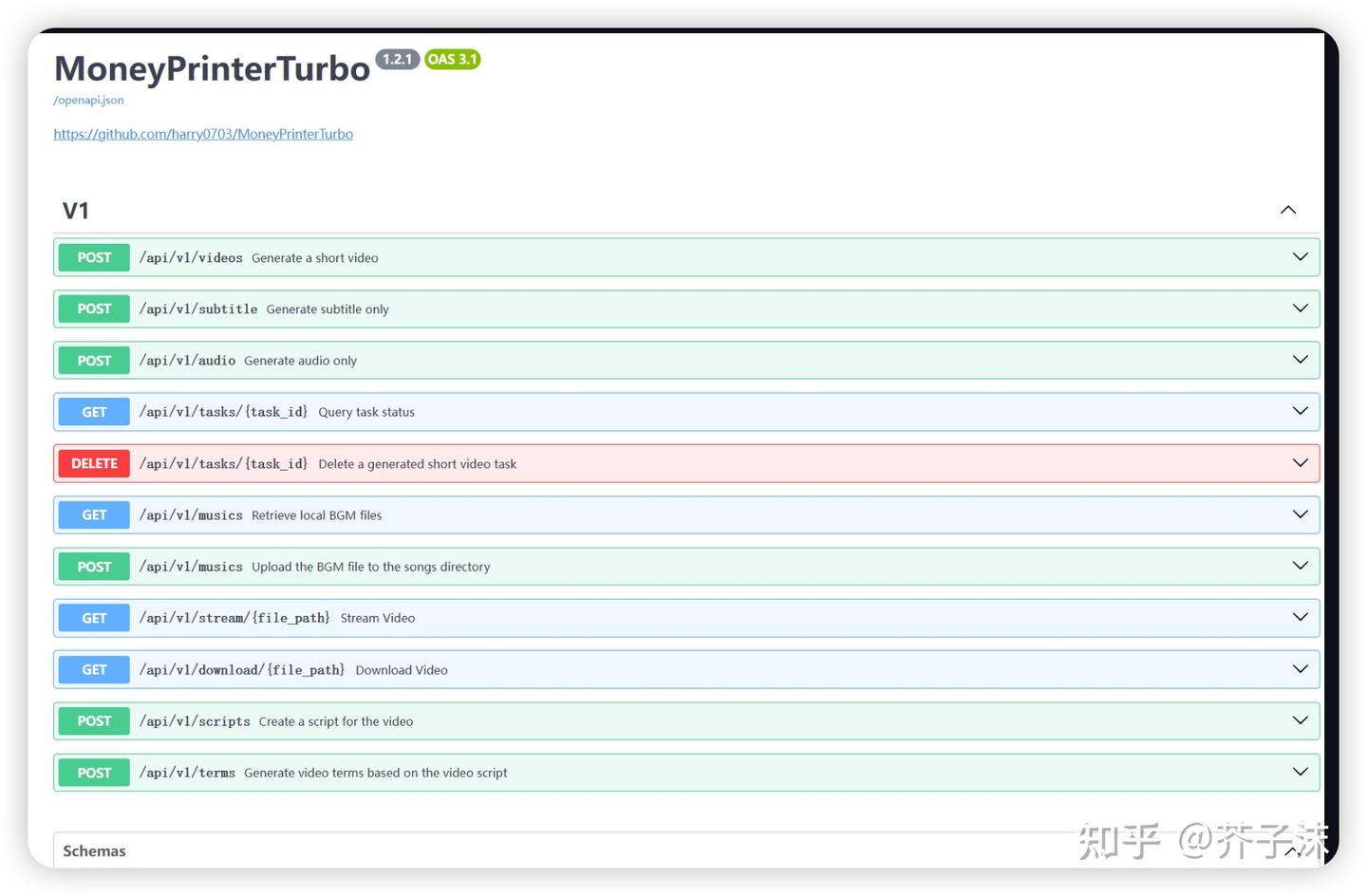Click GET badge for Query task status
This screenshot has height=896, width=1367.
click(x=94, y=412)
